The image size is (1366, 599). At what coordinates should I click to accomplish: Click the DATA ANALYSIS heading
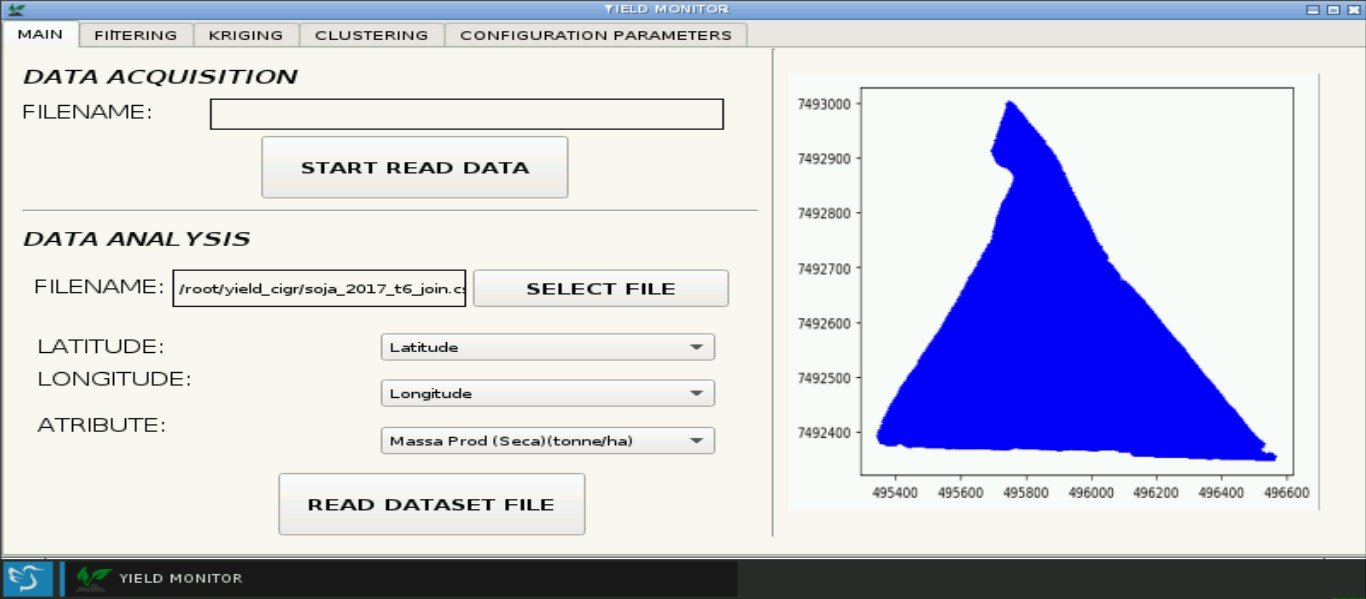(x=136, y=239)
